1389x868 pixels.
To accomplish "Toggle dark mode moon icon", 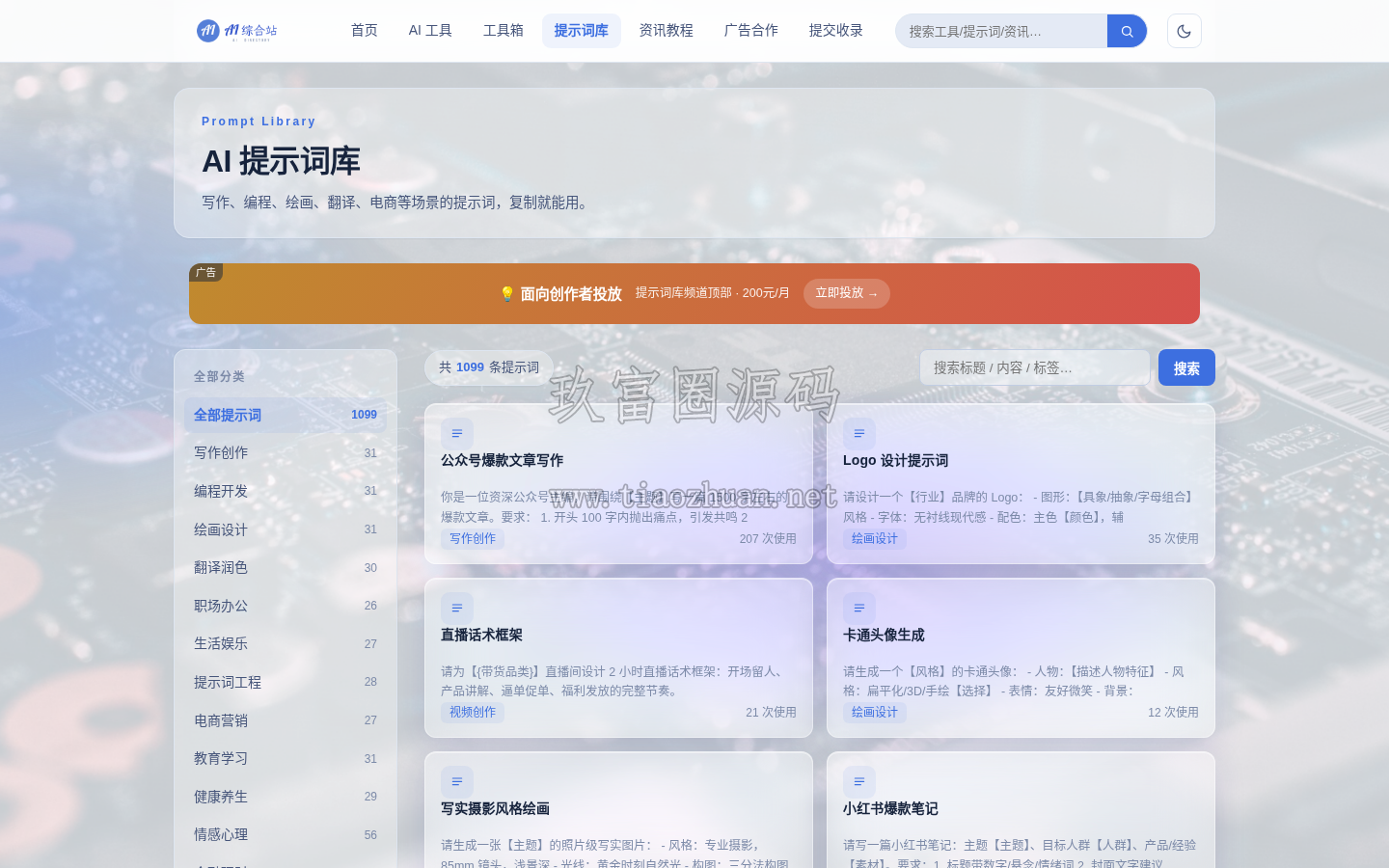I will coord(1184,31).
